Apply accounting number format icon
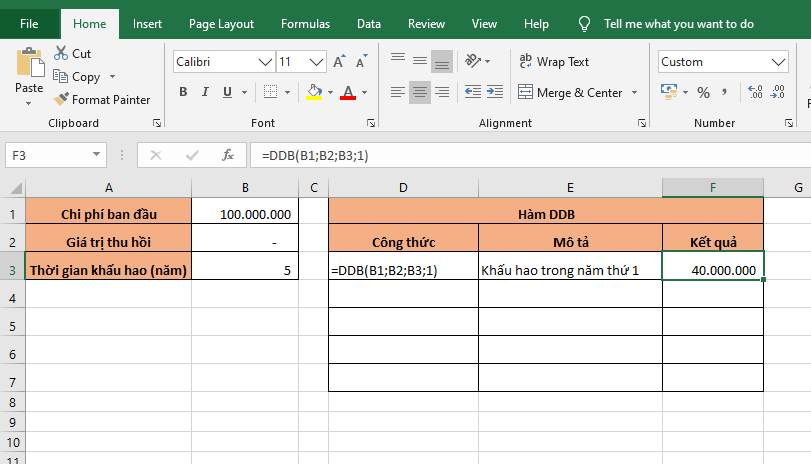 coord(669,92)
